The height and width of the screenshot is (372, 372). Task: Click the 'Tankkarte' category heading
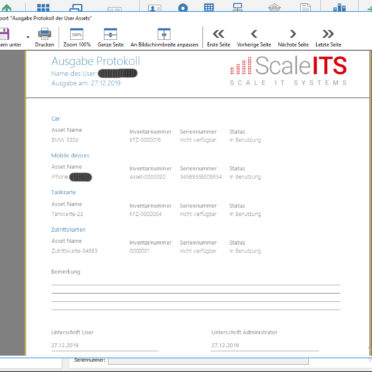point(64,192)
